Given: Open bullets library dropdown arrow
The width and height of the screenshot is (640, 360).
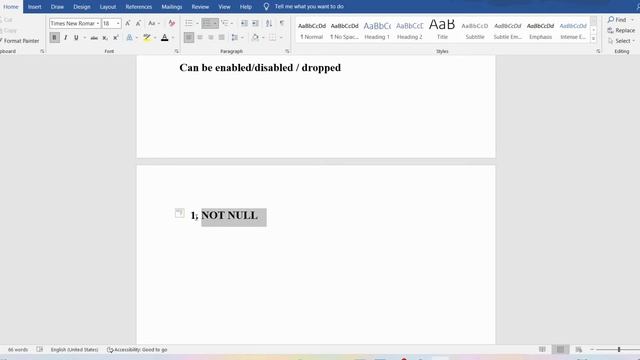Looking at the screenshot, I should coord(197,23).
